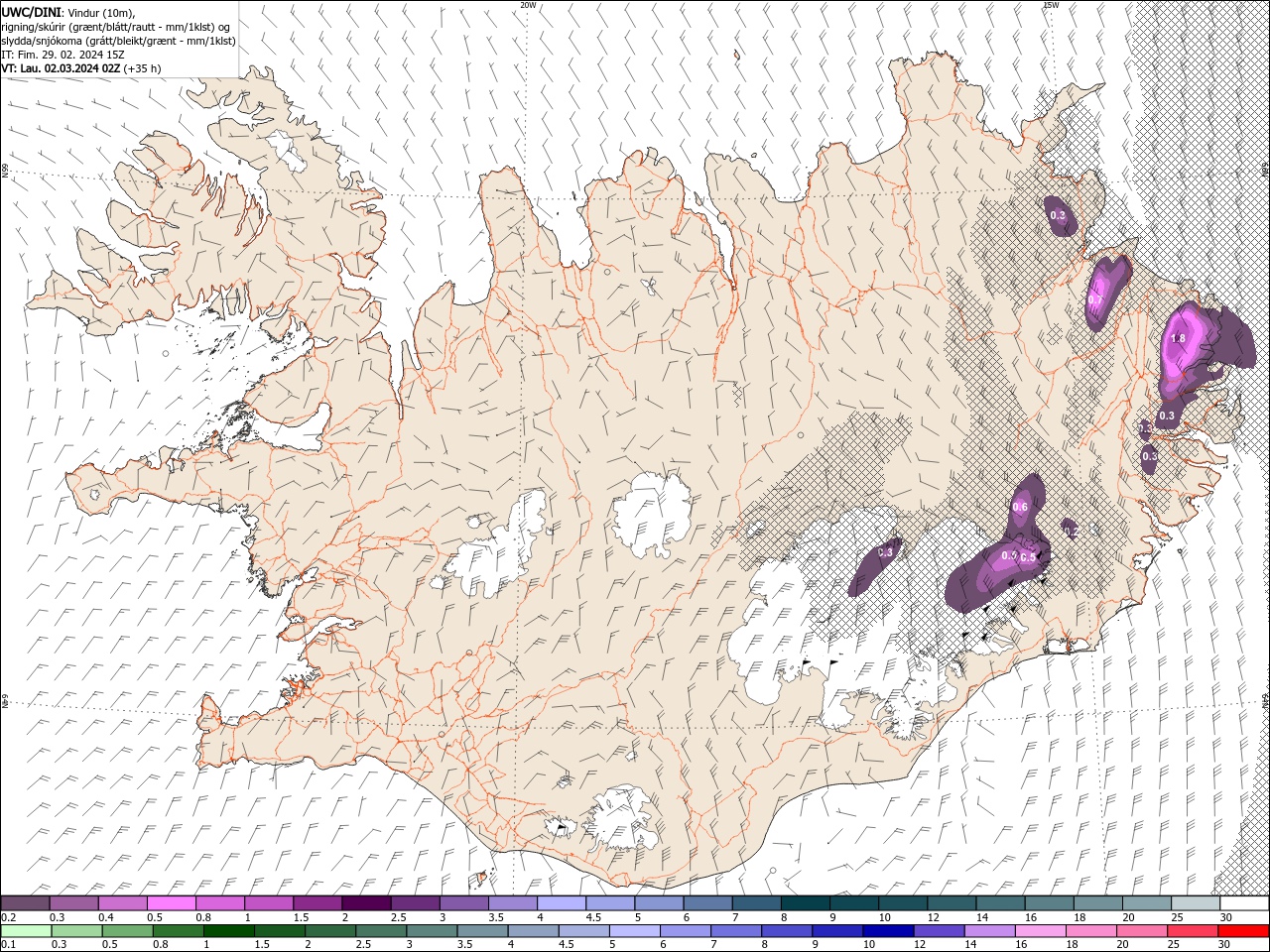Click the Hofsjökull glacier white area in central Iceland
Image resolution: width=1270 pixels, height=952 pixels.
[x=652, y=516]
